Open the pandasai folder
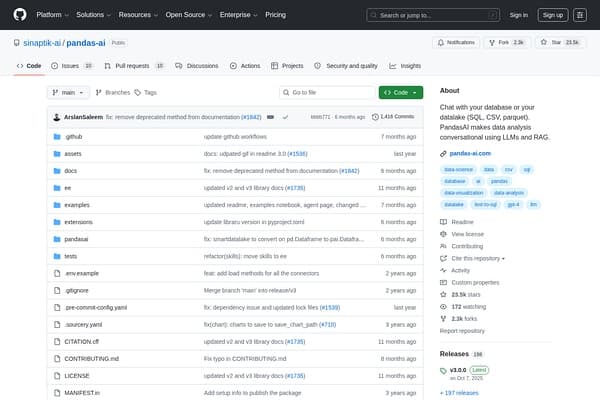Screen dimensions: 600x400 (x=76, y=239)
